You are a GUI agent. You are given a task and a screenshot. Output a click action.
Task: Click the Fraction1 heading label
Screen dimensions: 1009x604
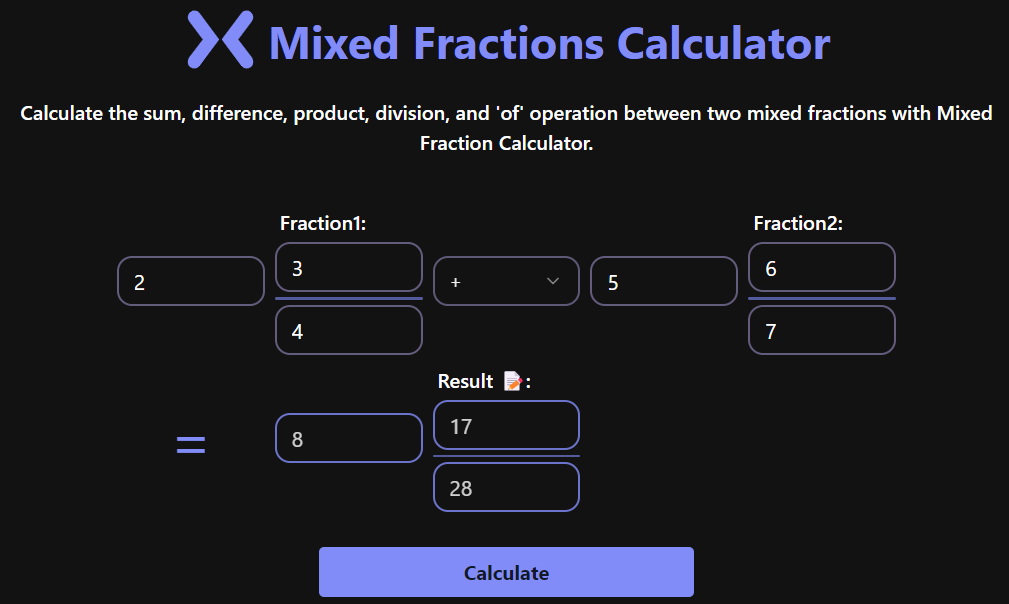(322, 223)
